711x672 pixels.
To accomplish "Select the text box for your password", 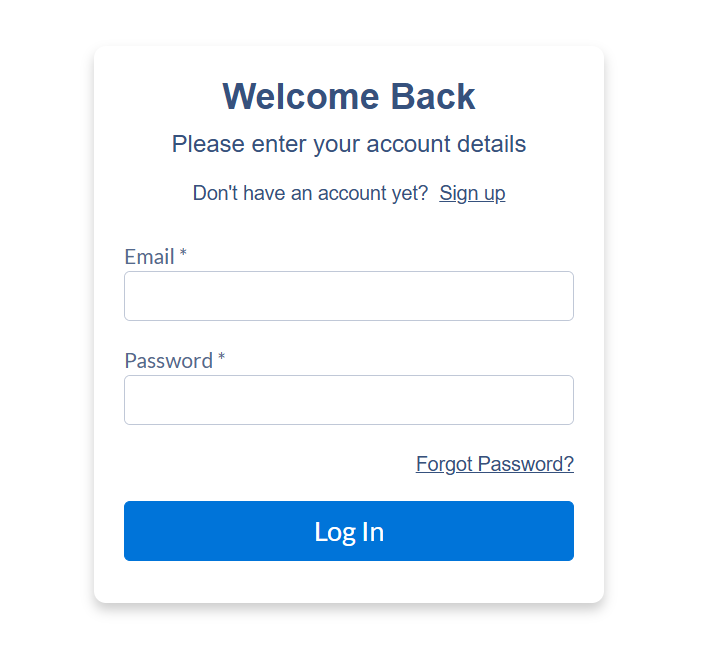I will 348,400.
